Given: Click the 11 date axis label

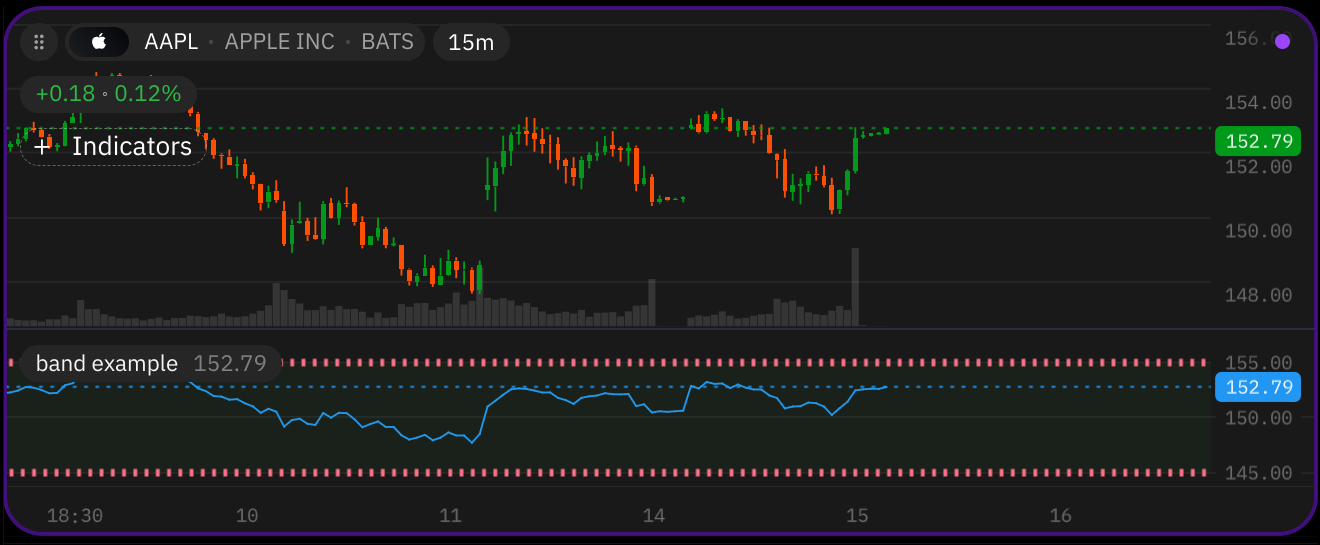Looking at the screenshot, I should [451, 516].
